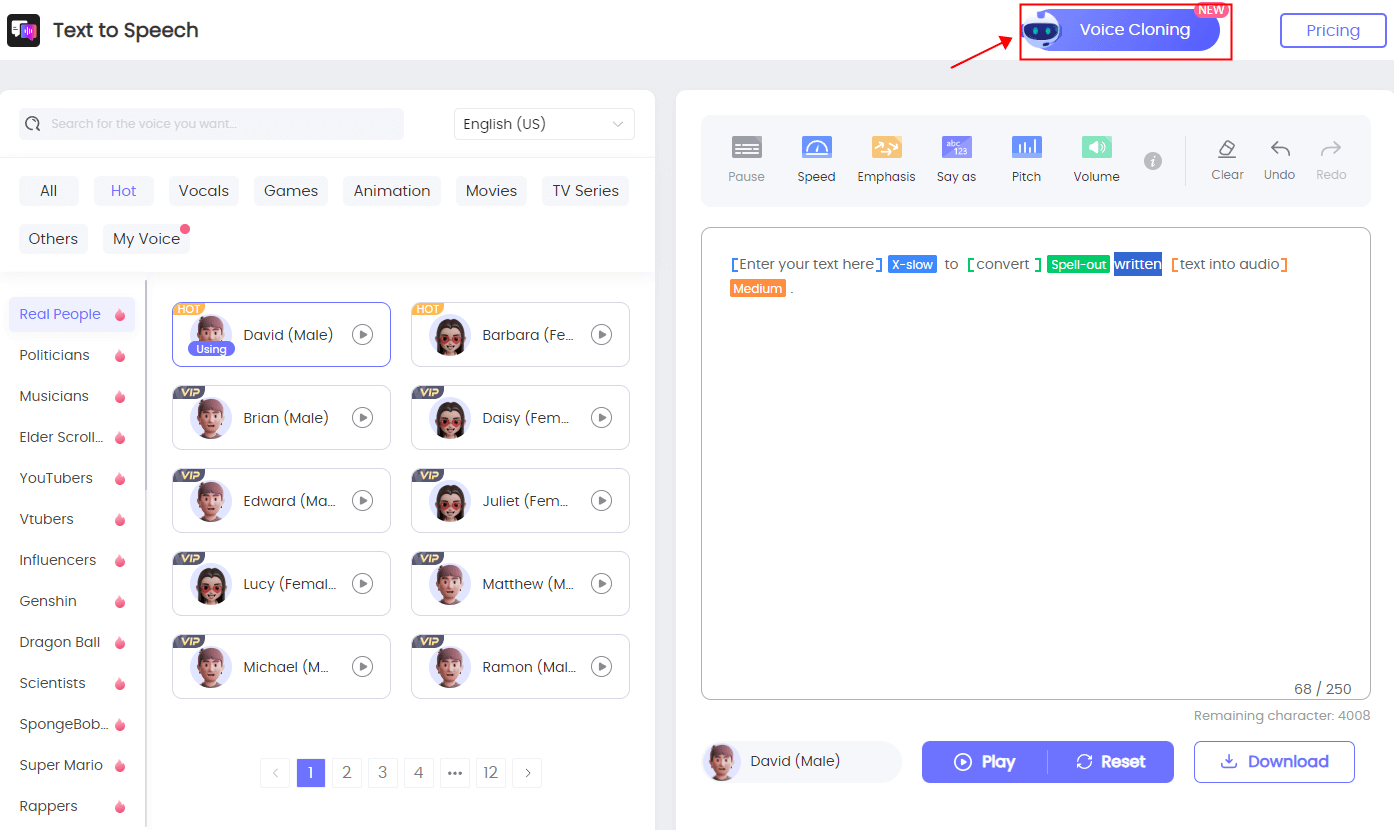
Task: Open the Voice Cloning feature
Action: [x=1124, y=30]
